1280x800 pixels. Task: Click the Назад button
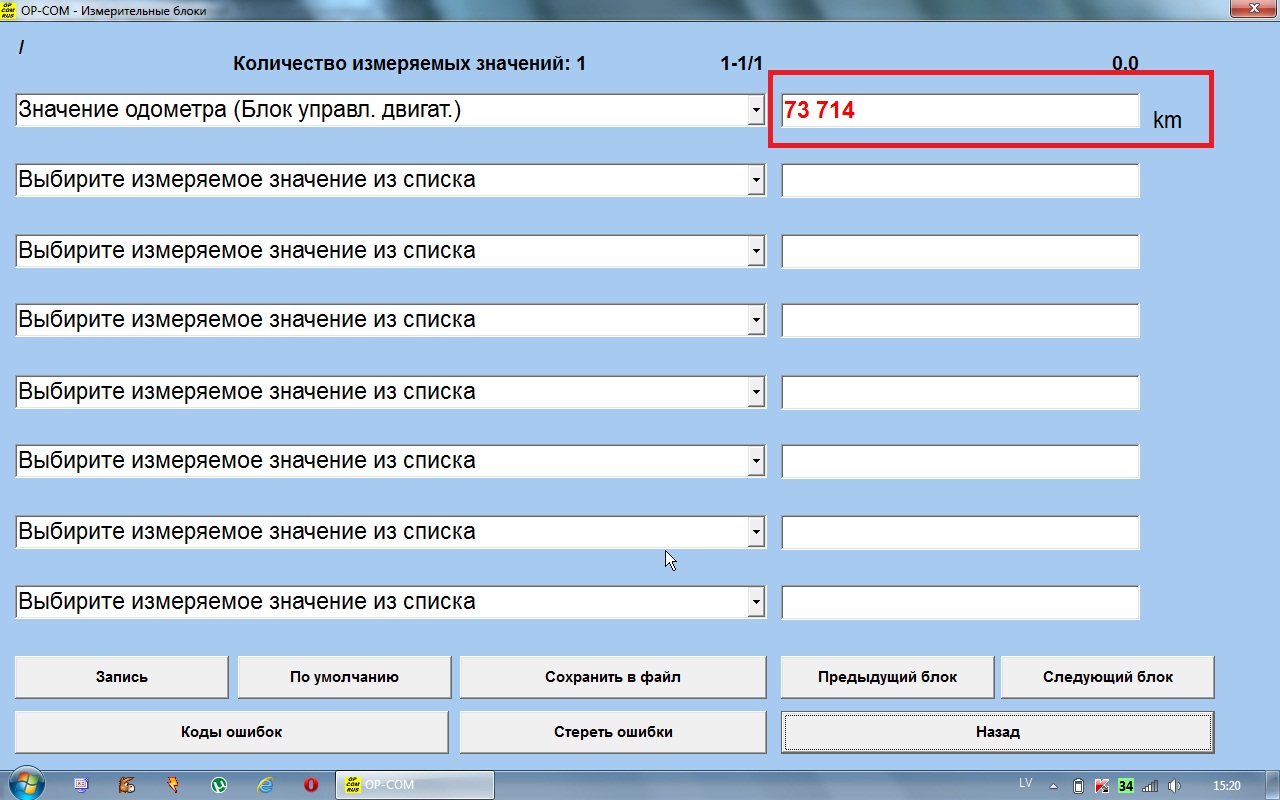tap(997, 732)
